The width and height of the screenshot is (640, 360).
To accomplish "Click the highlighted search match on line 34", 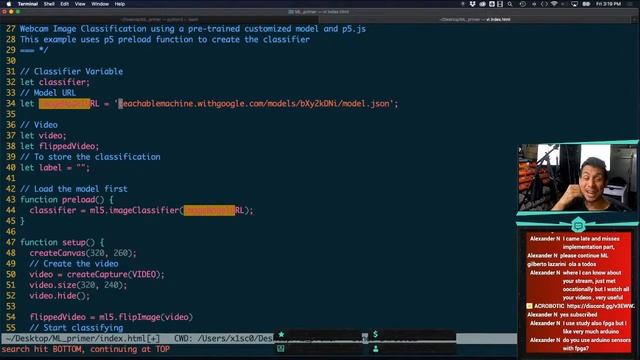I will coord(64,104).
